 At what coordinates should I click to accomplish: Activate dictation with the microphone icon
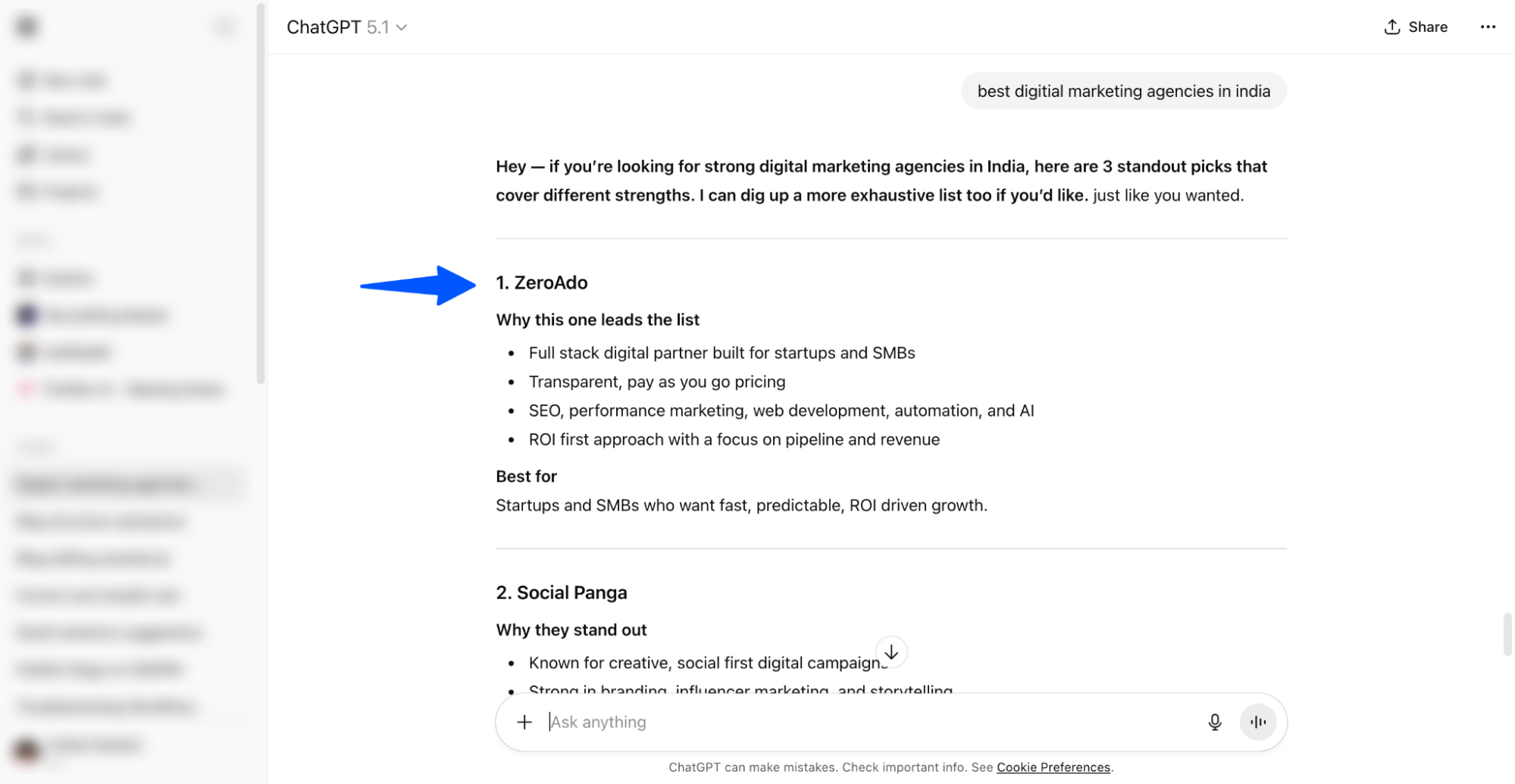tap(1214, 721)
